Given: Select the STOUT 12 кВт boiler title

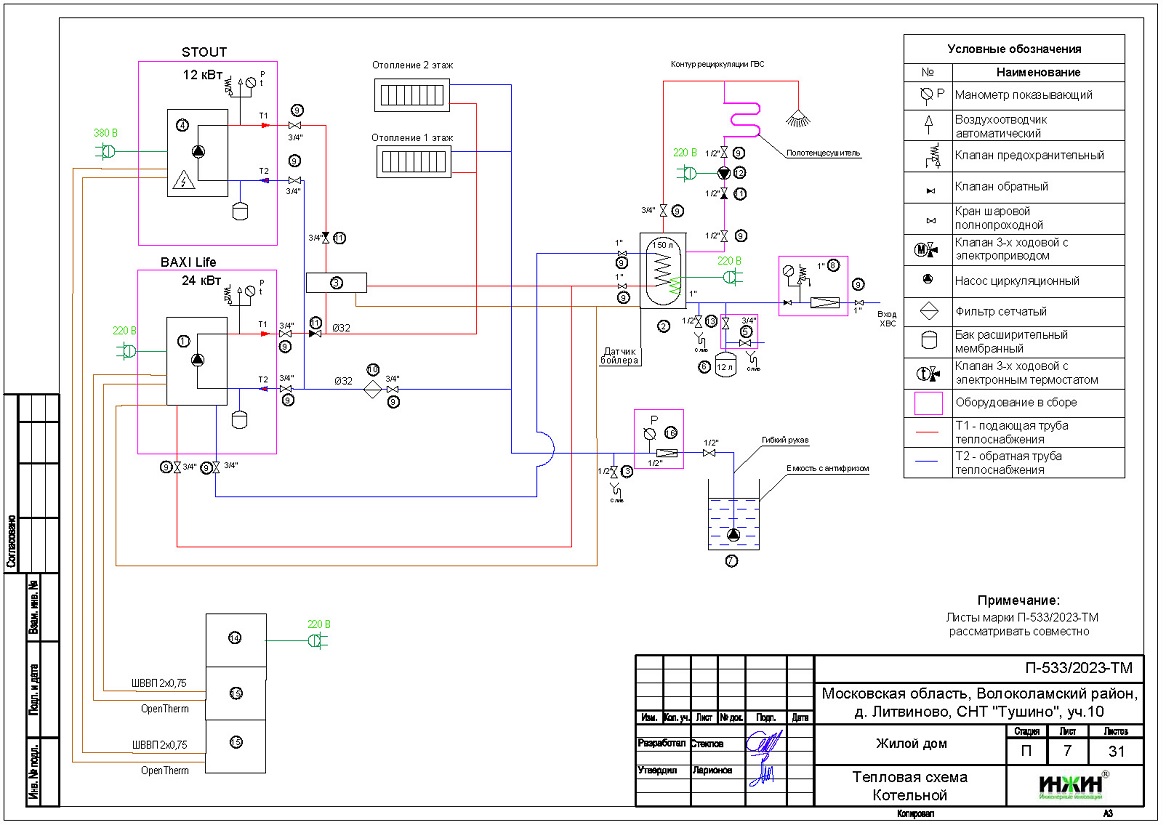Looking at the screenshot, I should pos(204,52).
